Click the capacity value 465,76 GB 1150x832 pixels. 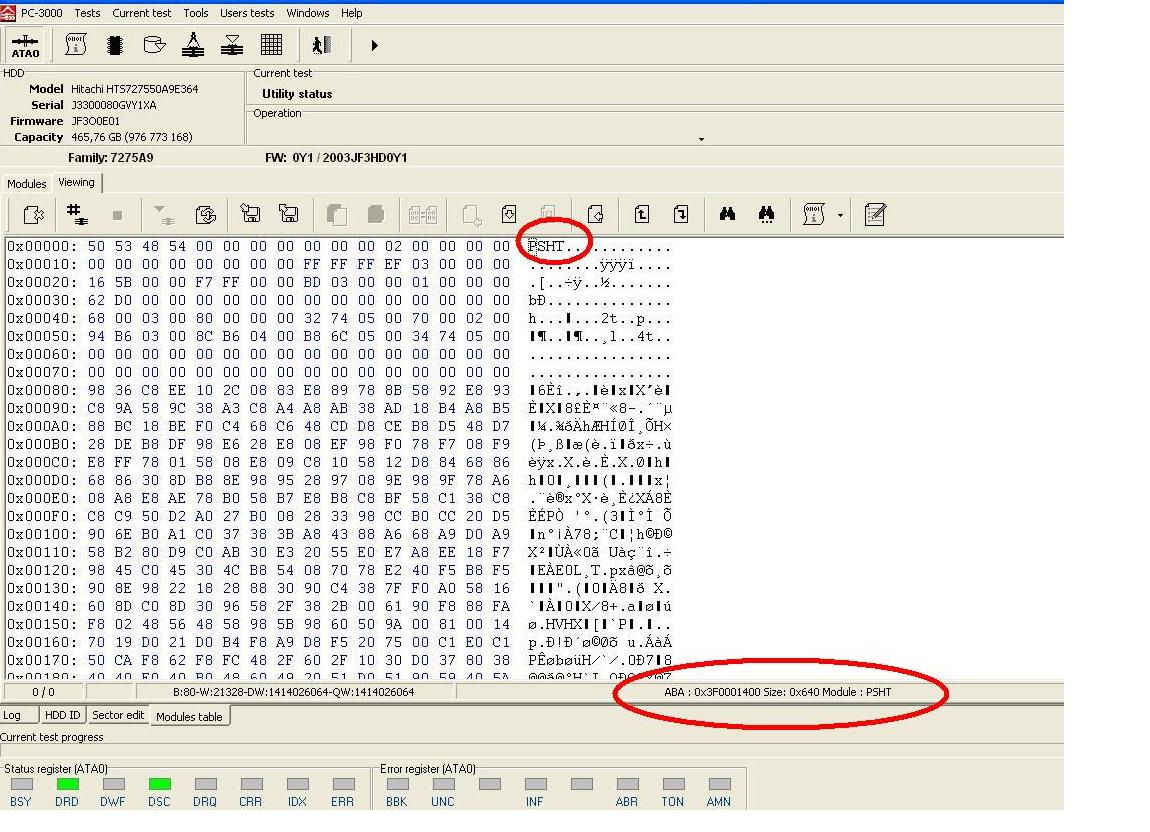point(131,137)
